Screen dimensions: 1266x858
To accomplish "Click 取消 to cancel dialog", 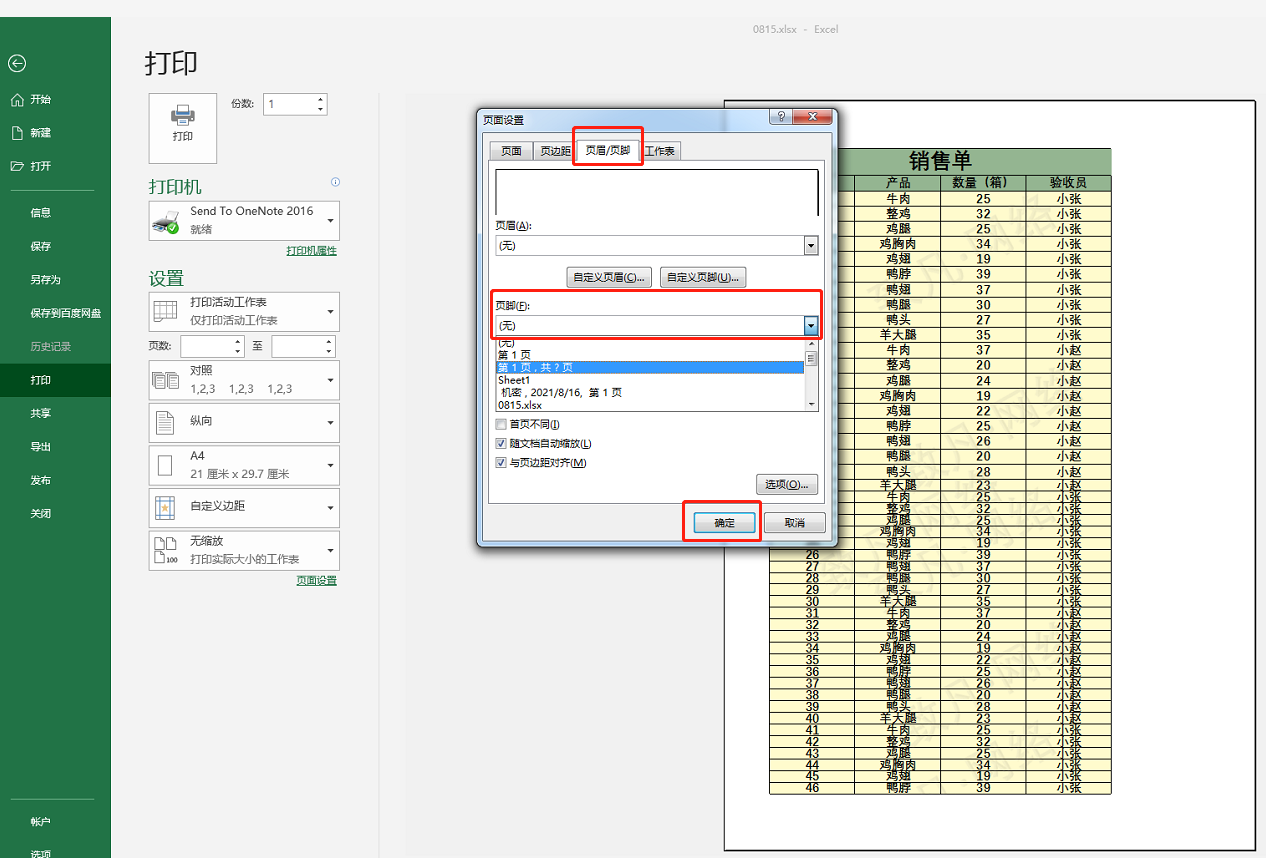I will pos(795,523).
